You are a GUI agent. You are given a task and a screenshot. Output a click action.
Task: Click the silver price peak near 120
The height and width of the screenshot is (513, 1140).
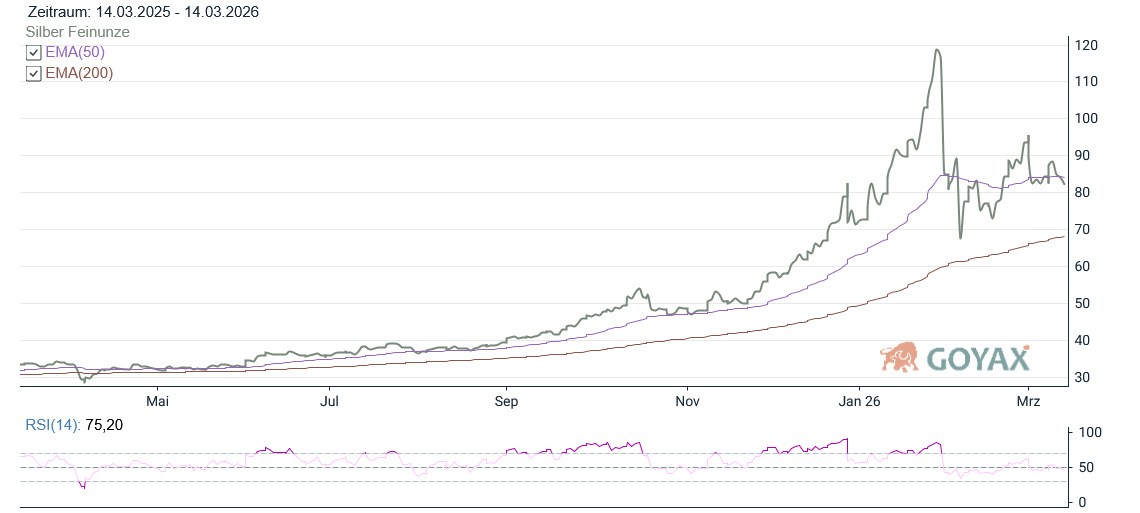tap(937, 50)
